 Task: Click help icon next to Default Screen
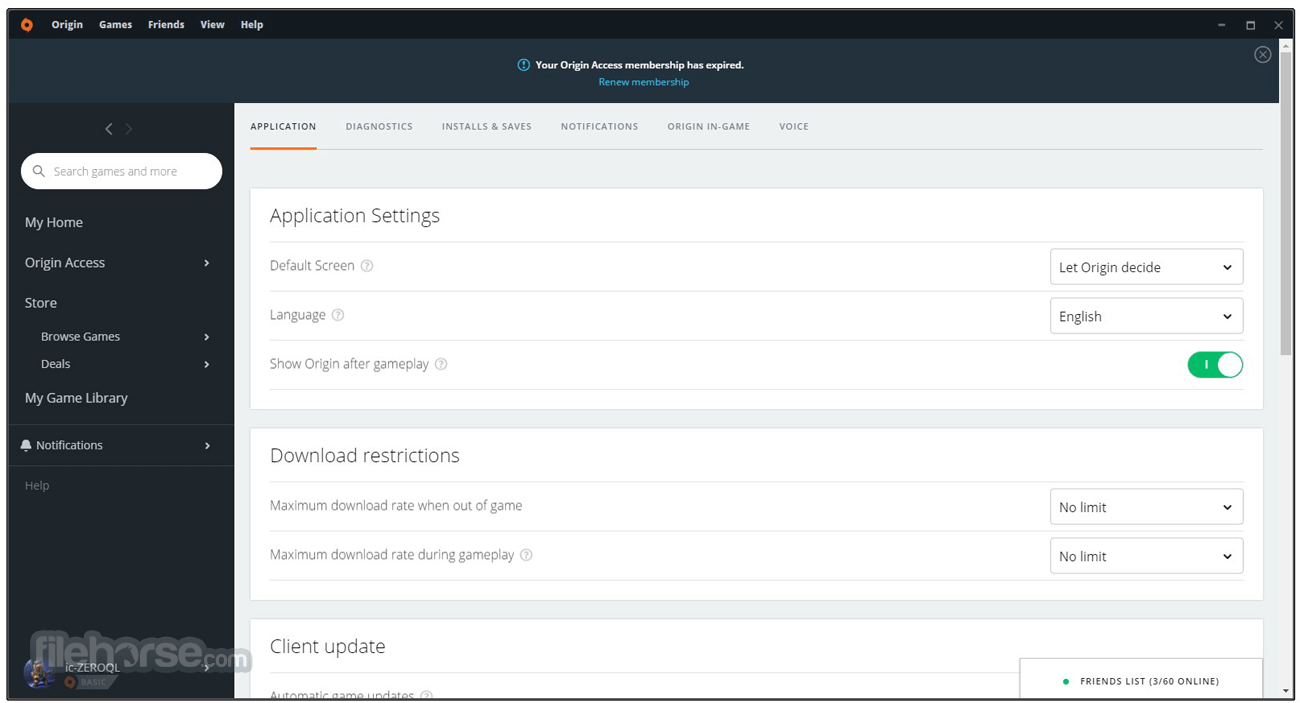pos(367,266)
